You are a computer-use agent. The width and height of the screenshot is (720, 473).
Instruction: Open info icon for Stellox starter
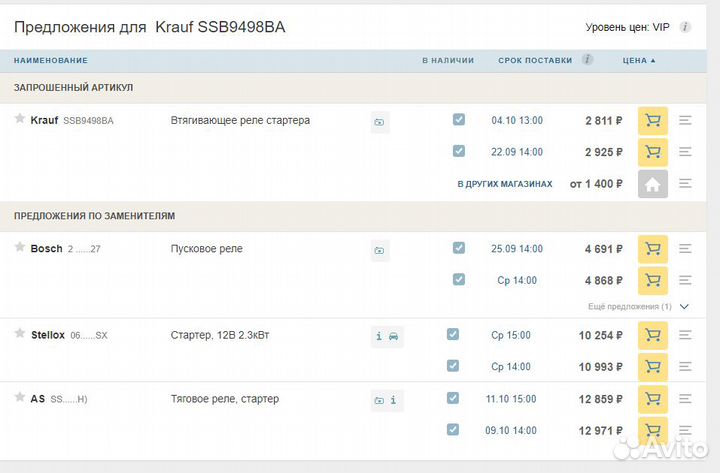pos(379,336)
